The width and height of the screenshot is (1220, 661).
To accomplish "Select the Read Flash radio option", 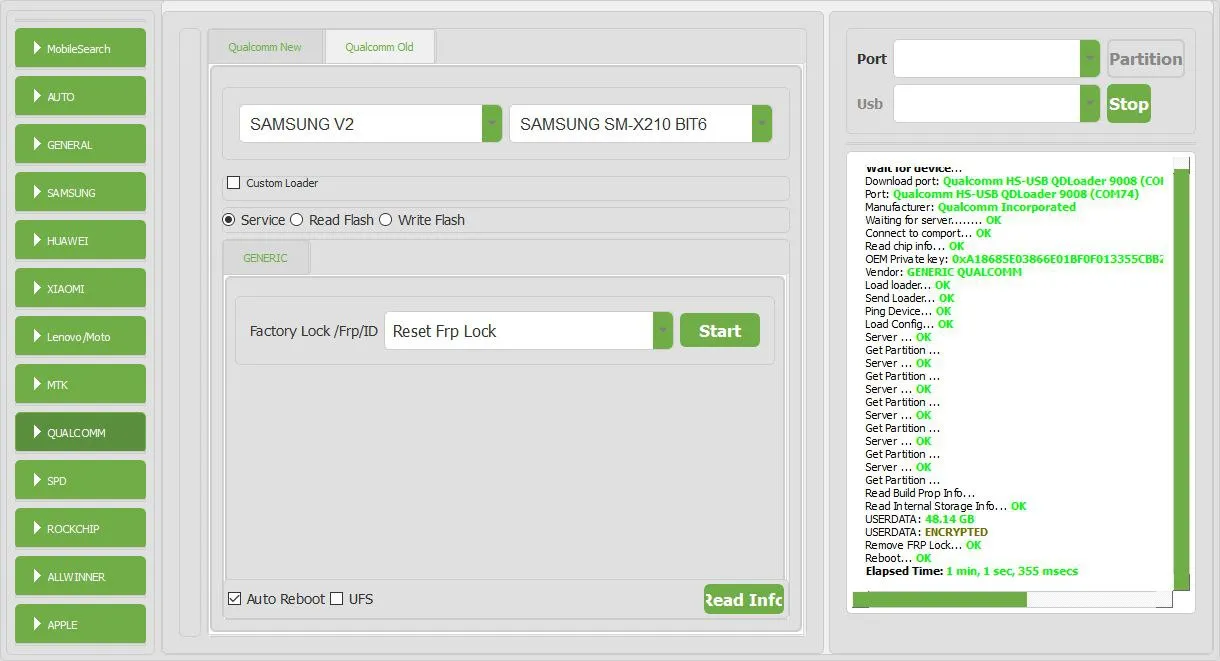I will tap(297, 220).
